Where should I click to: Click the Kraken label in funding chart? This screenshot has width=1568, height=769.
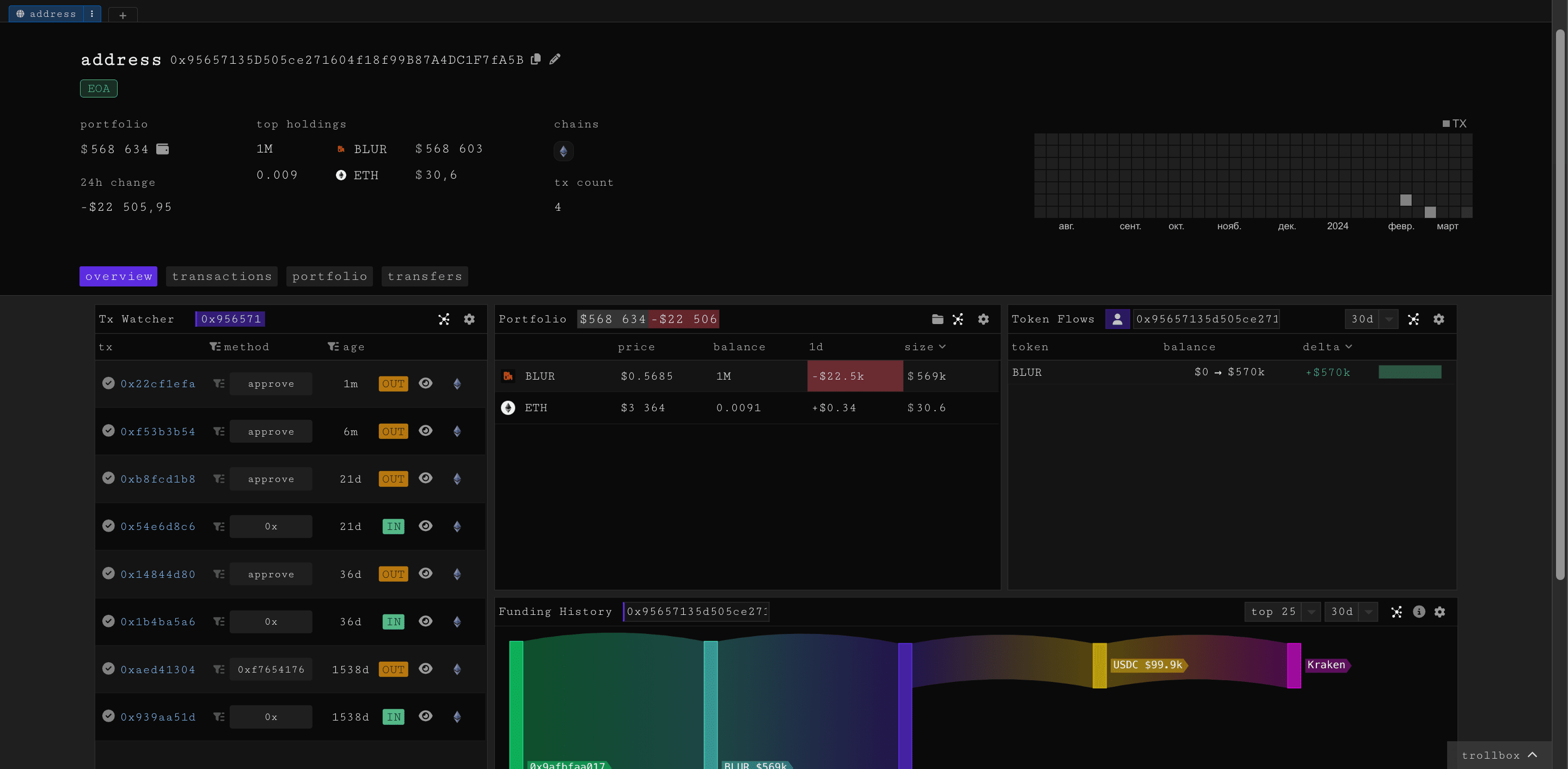[x=1326, y=665]
